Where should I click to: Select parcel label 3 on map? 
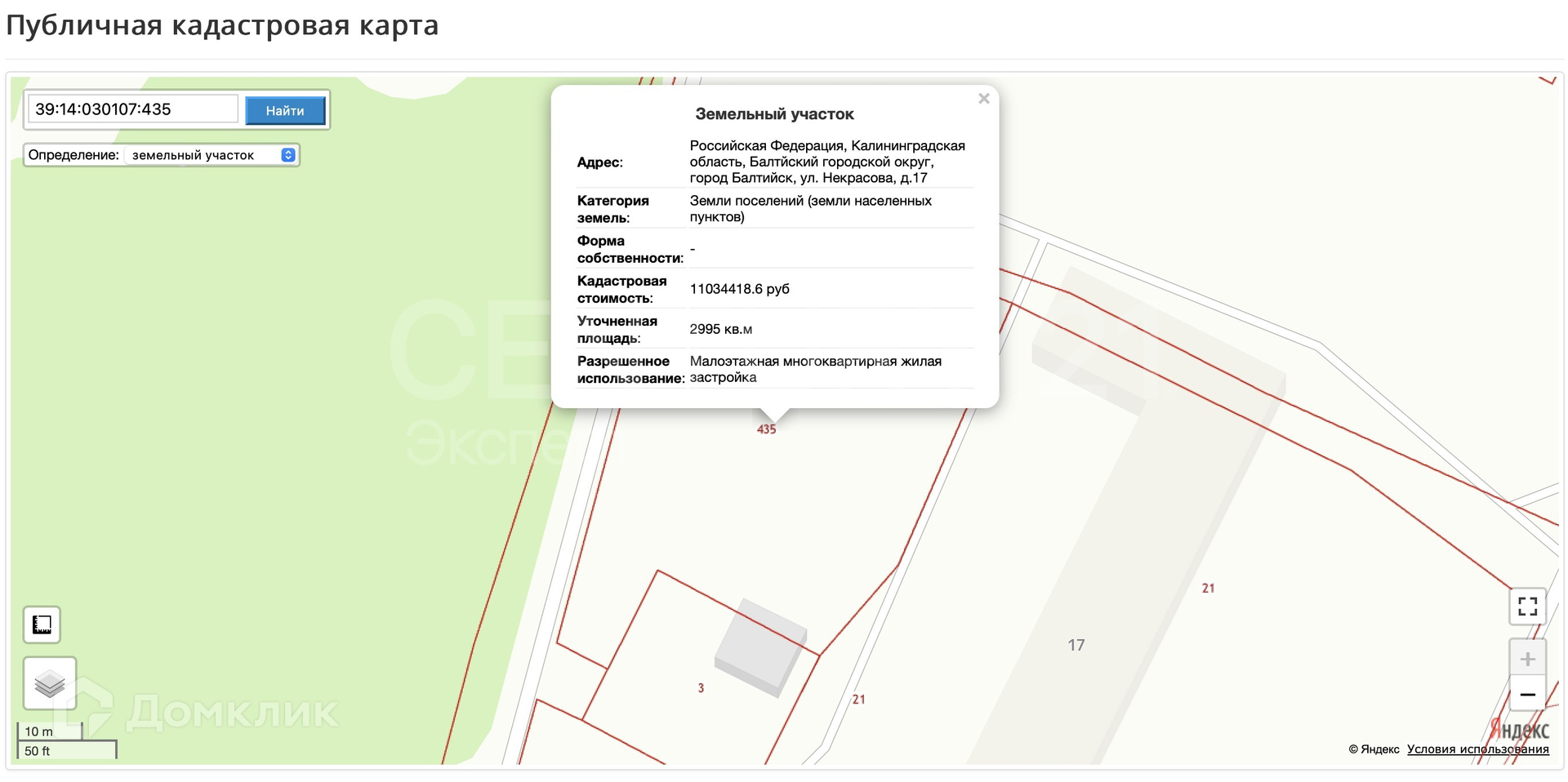[701, 688]
